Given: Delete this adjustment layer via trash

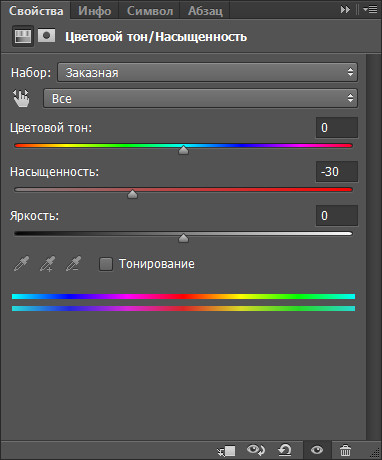Looking at the screenshot, I should [x=345, y=451].
